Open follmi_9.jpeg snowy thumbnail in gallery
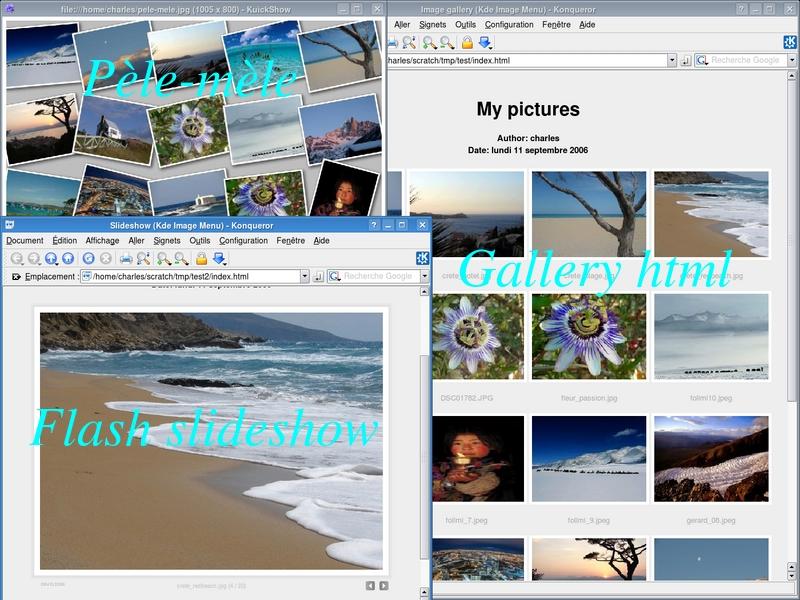Viewport: 800px width, 600px height. (589, 459)
